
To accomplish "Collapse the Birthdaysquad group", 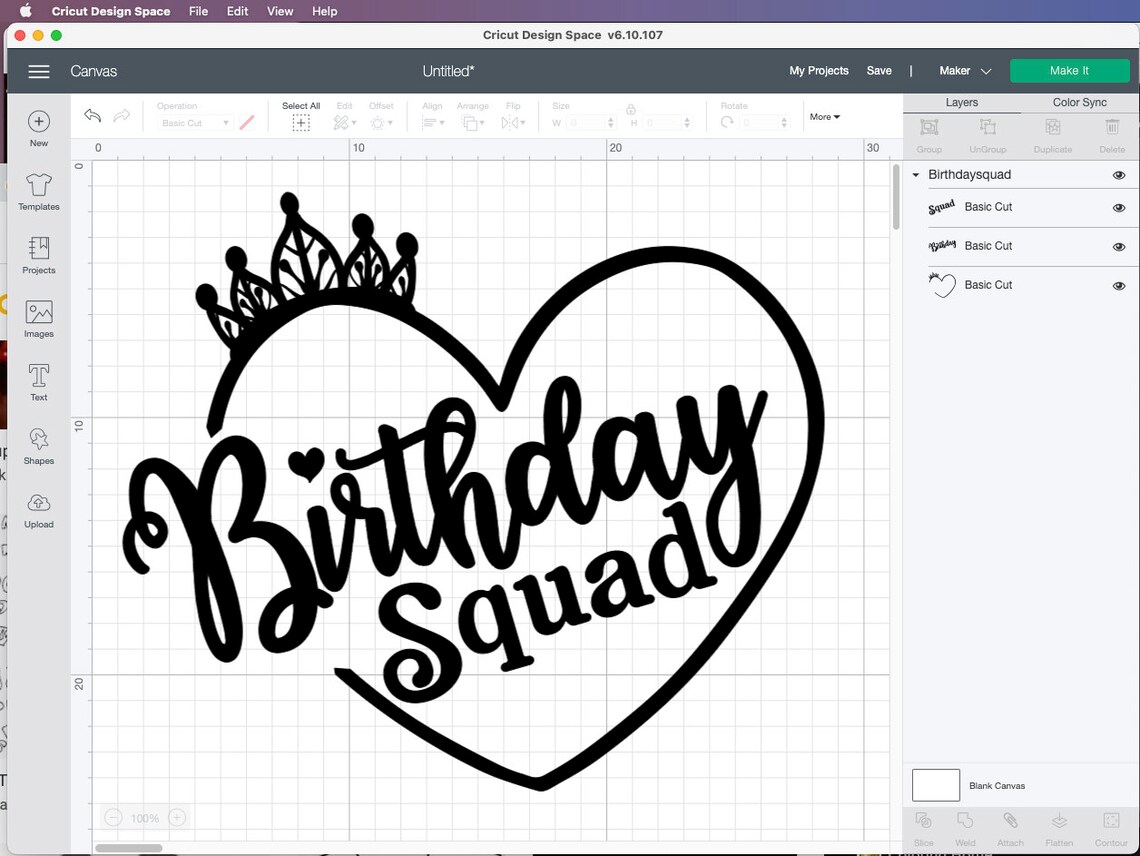I will click(915, 174).
